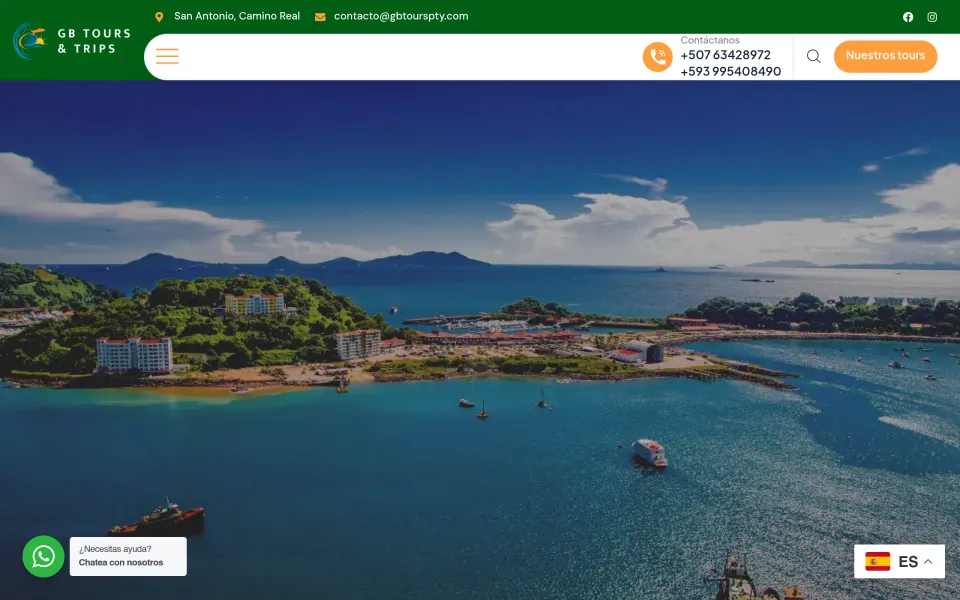Call phone number +507 63428972
The image size is (960, 600).
pos(726,55)
